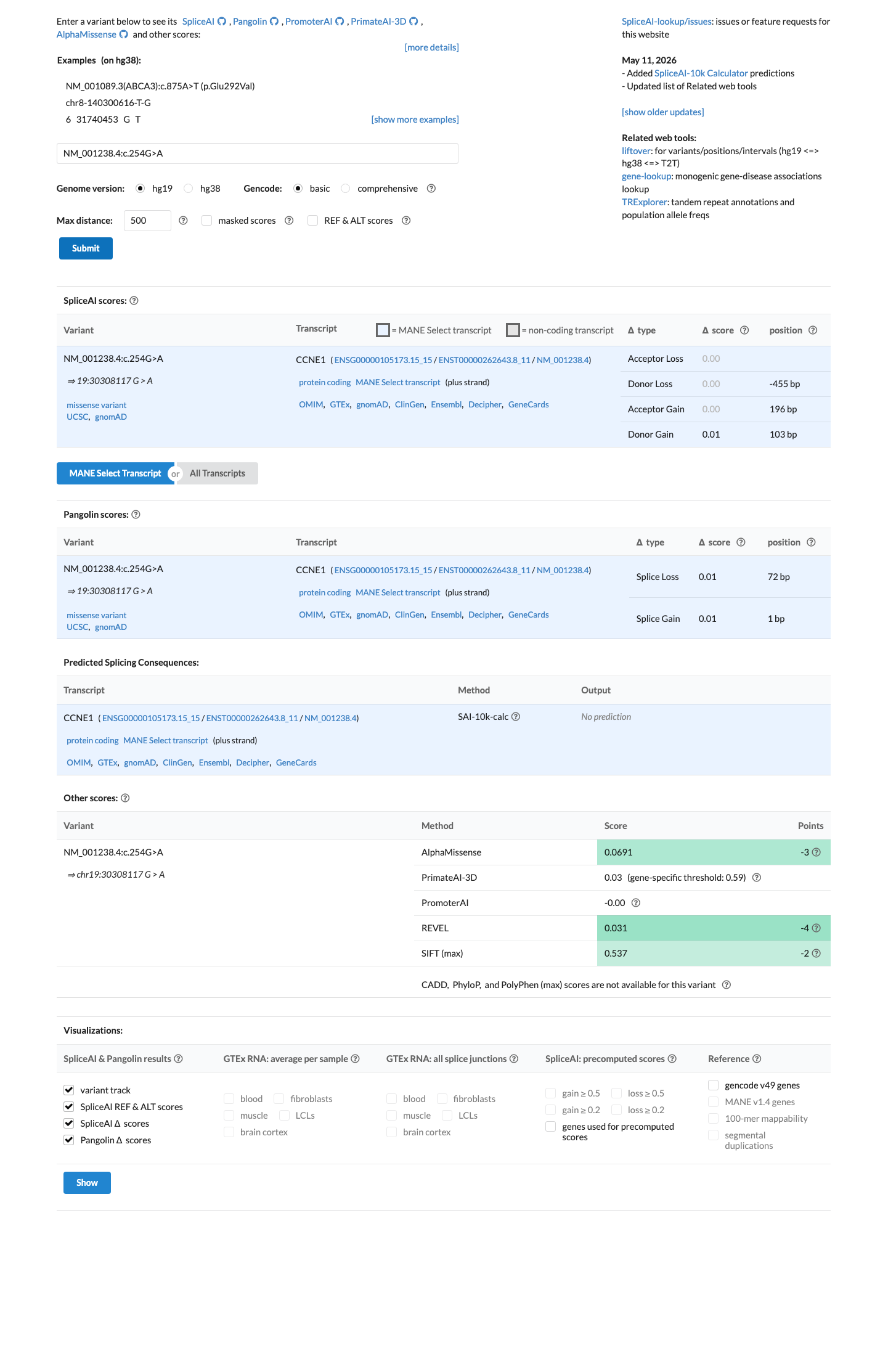Click help icon after CADD unavailable note
This screenshot has width=896, height=1356.
tap(727, 985)
